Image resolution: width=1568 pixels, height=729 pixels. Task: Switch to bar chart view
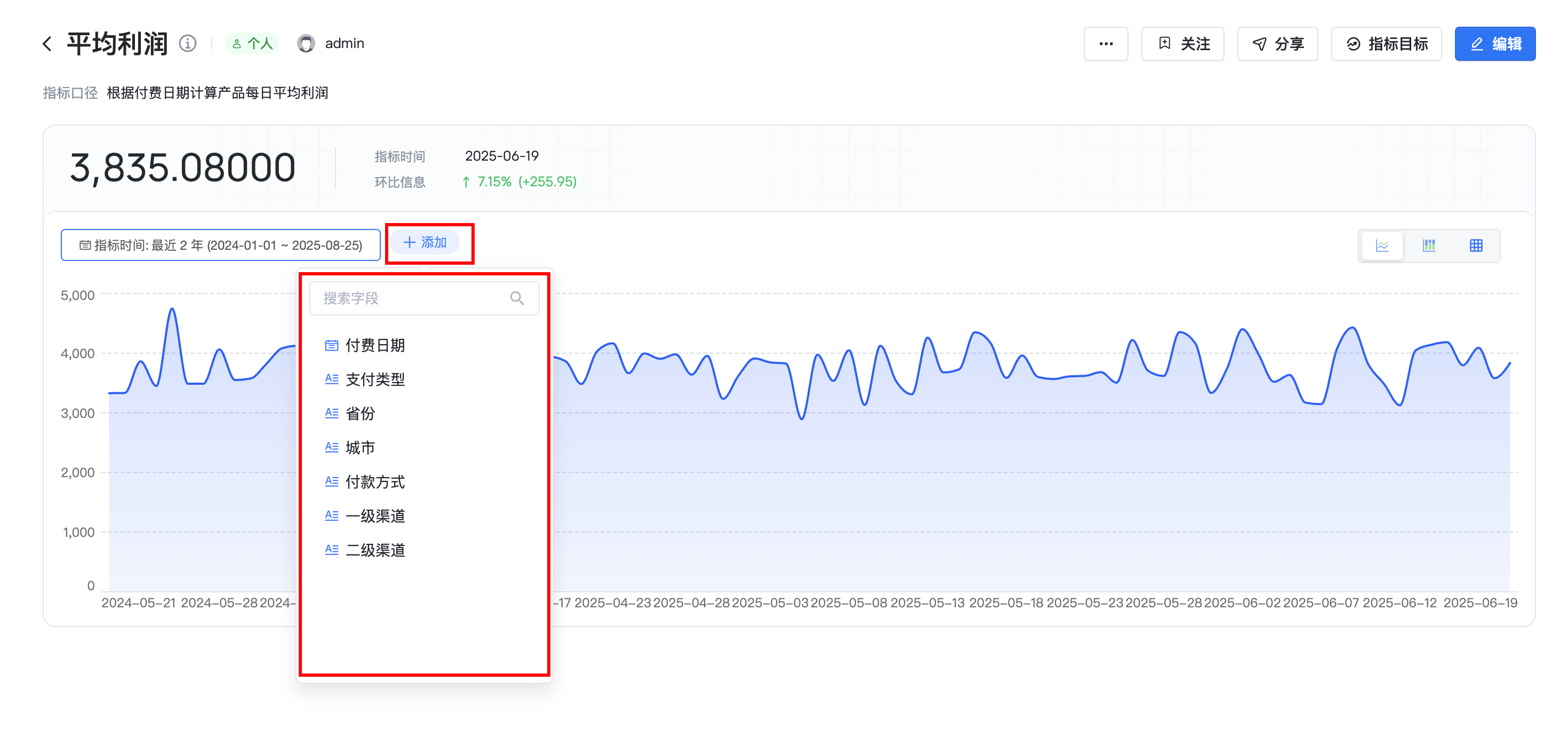[x=1429, y=245]
